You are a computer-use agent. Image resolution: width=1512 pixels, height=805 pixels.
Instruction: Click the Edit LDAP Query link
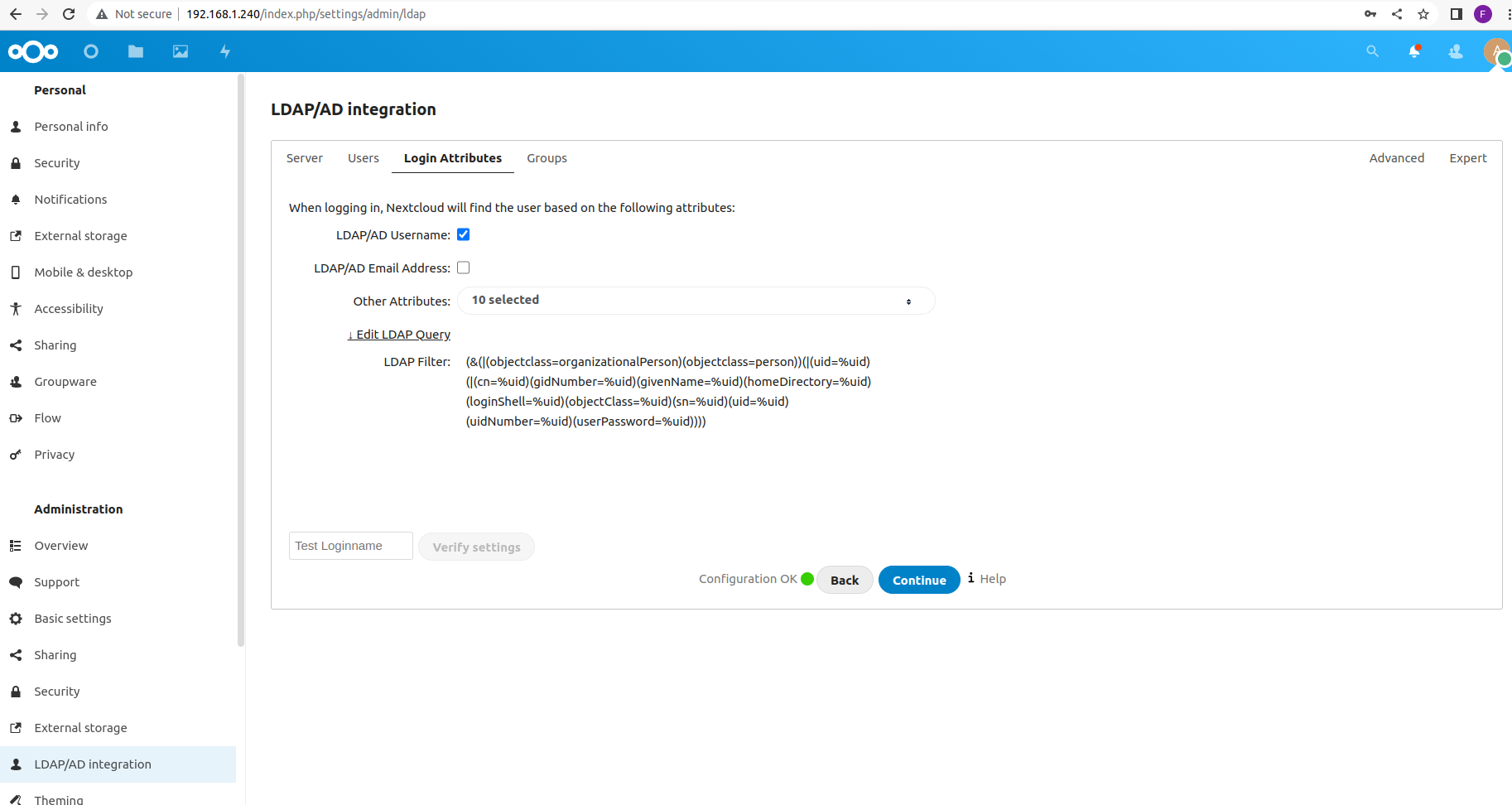point(399,335)
